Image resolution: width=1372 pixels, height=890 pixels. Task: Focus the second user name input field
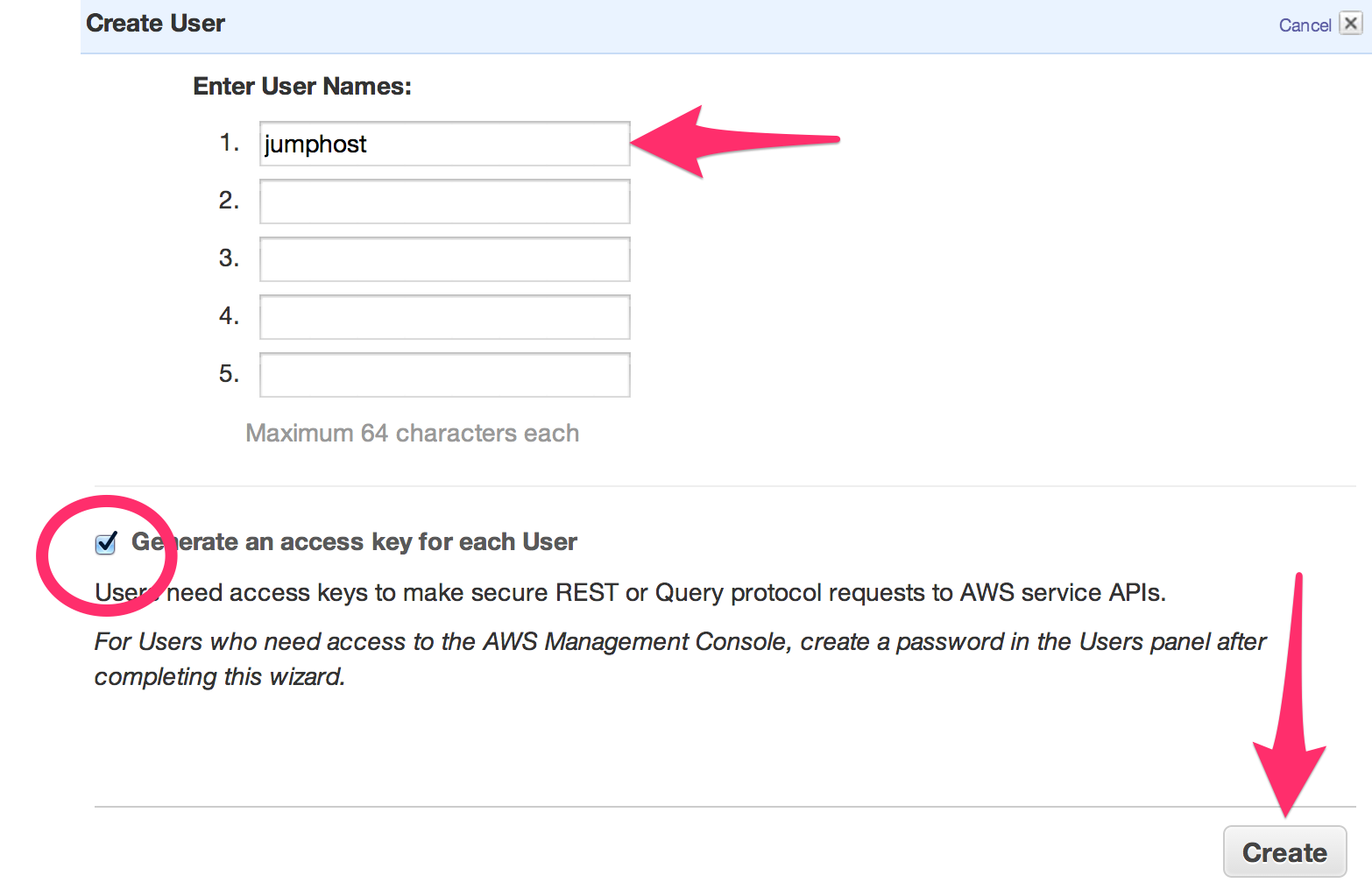pos(444,201)
